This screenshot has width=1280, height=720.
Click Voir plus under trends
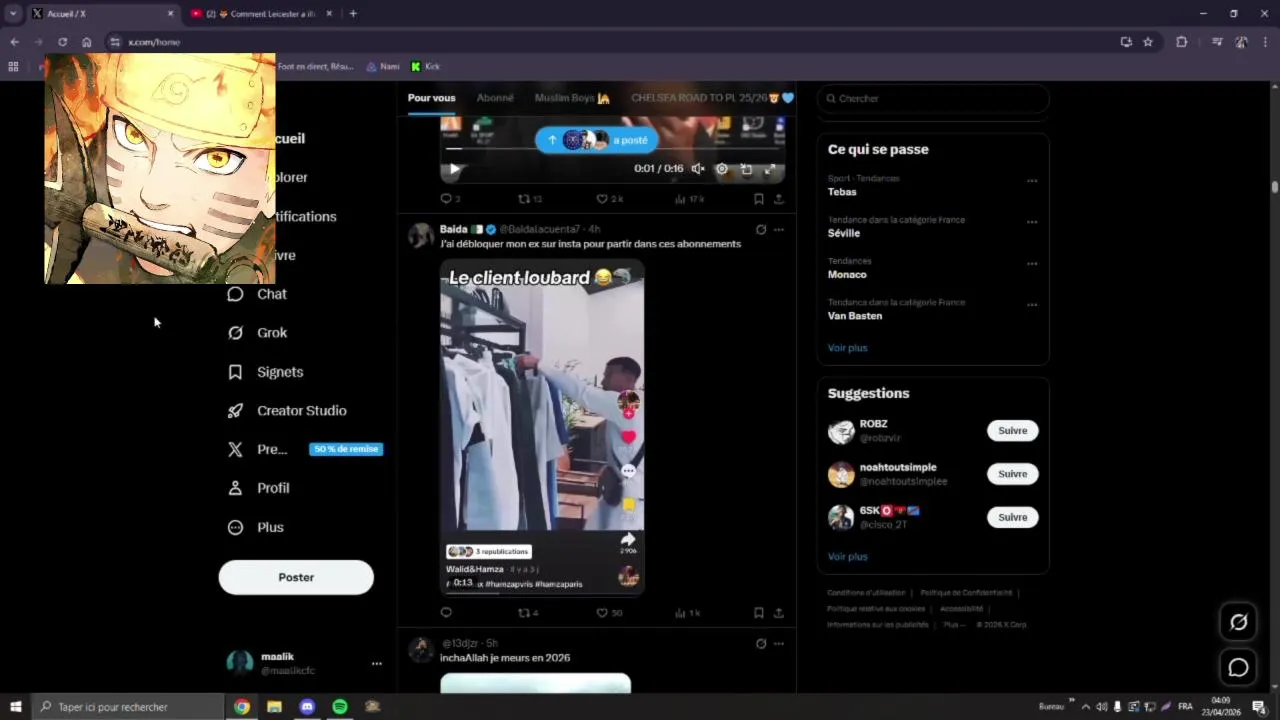pyautogui.click(x=847, y=348)
